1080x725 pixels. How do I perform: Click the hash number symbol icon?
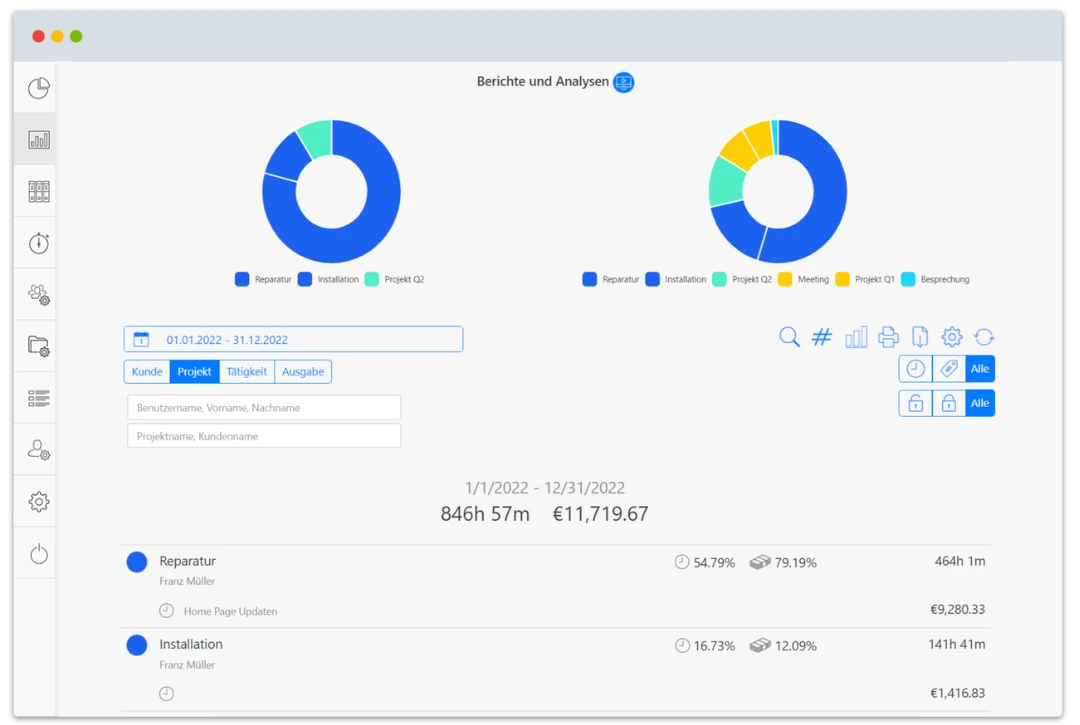[x=821, y=337]
